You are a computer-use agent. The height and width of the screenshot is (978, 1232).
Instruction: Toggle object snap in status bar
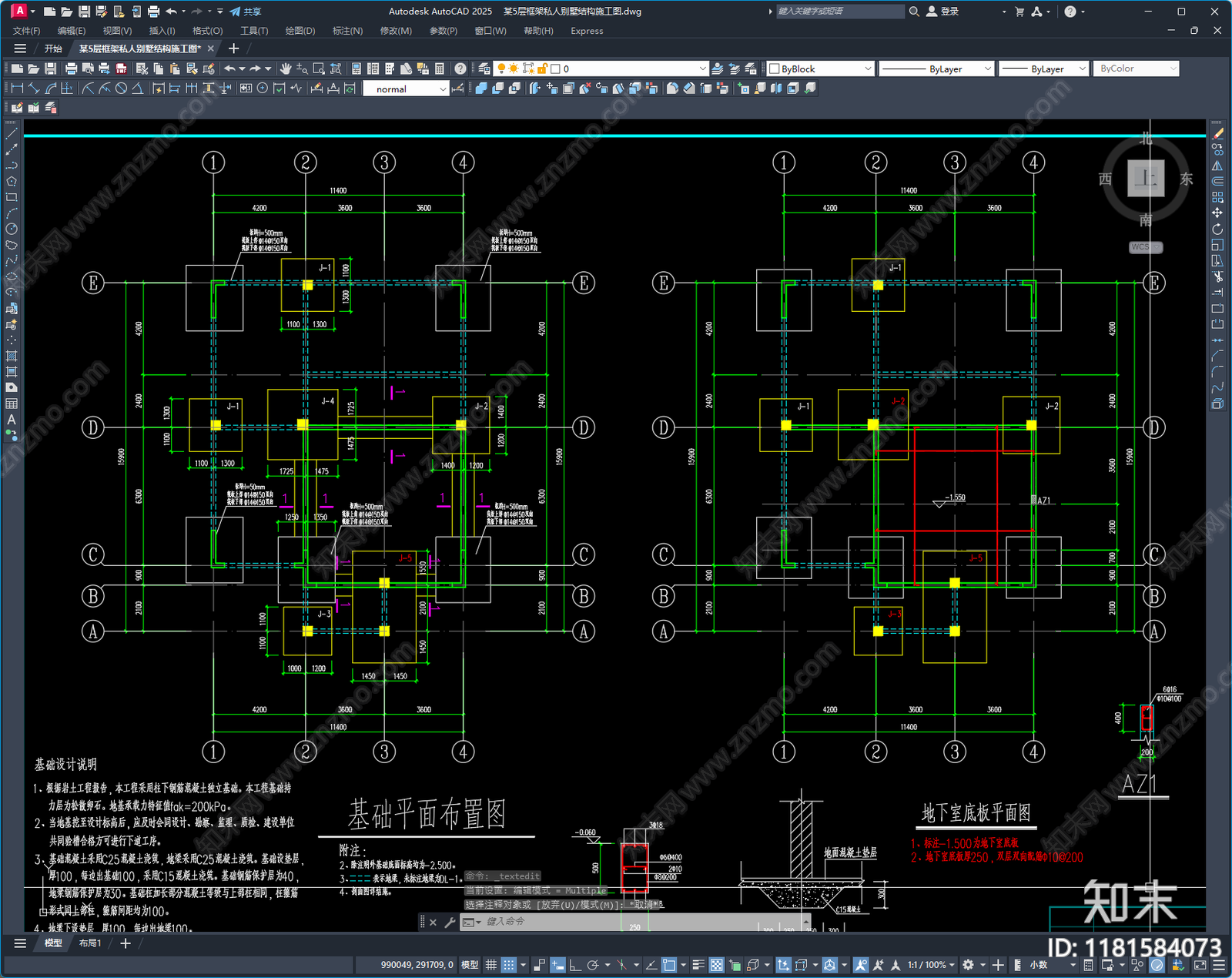669,965
